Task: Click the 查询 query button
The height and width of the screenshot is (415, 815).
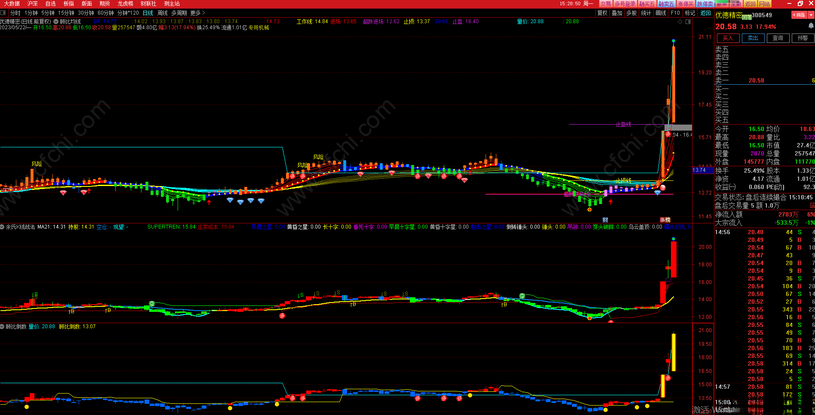Action: click(x=778, y=38)
